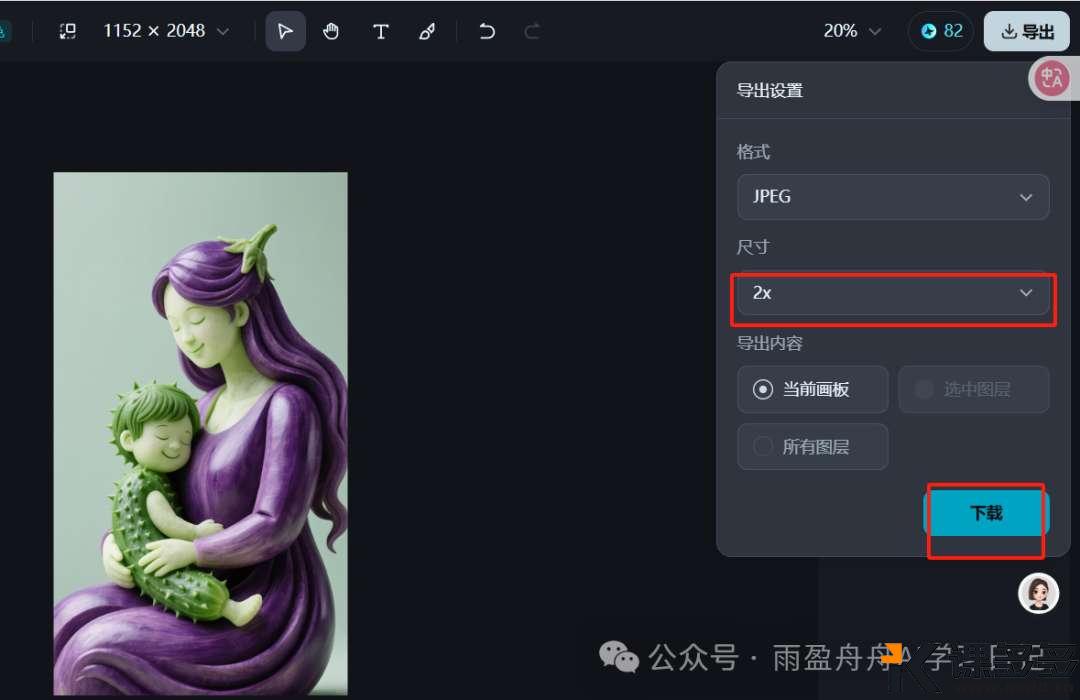Choose the 选中图层 export option
This screenshot has height=700, width=1080.
coord(973,389)
